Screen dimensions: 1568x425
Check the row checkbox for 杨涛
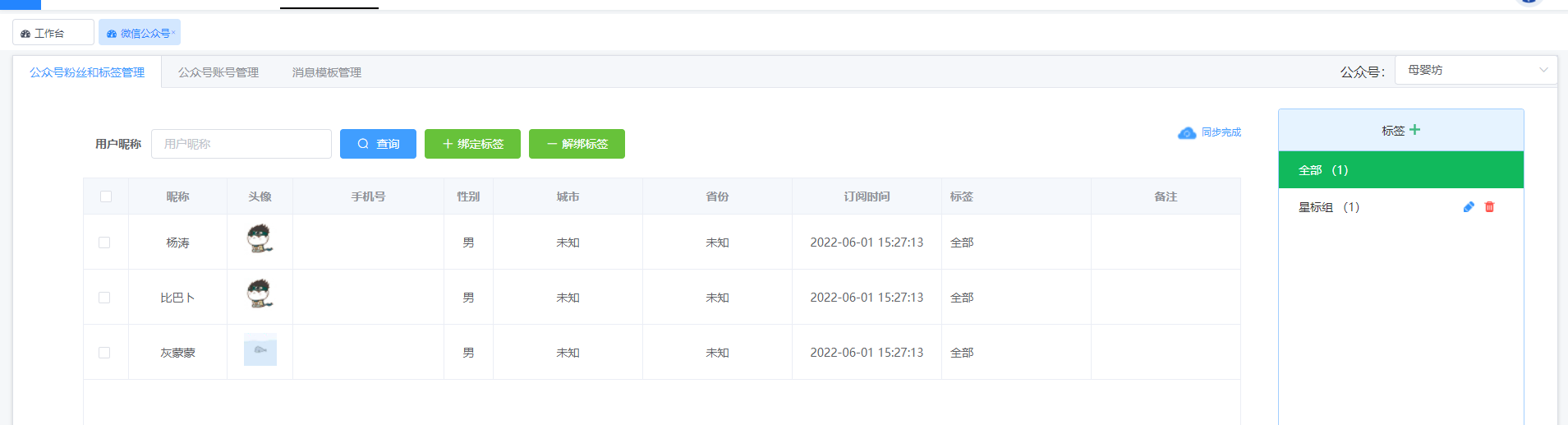pyautogui.click(x=104, y=243)
